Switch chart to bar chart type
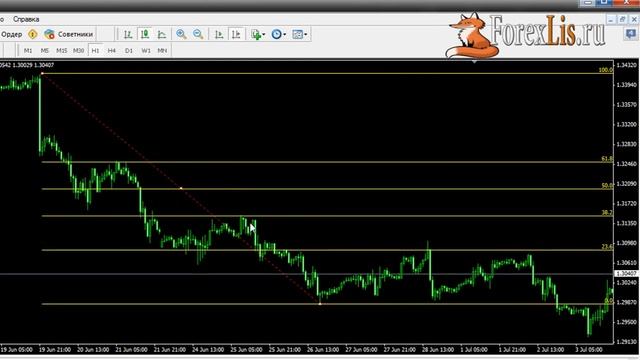The image size is (640, 360). pos(128,34)
